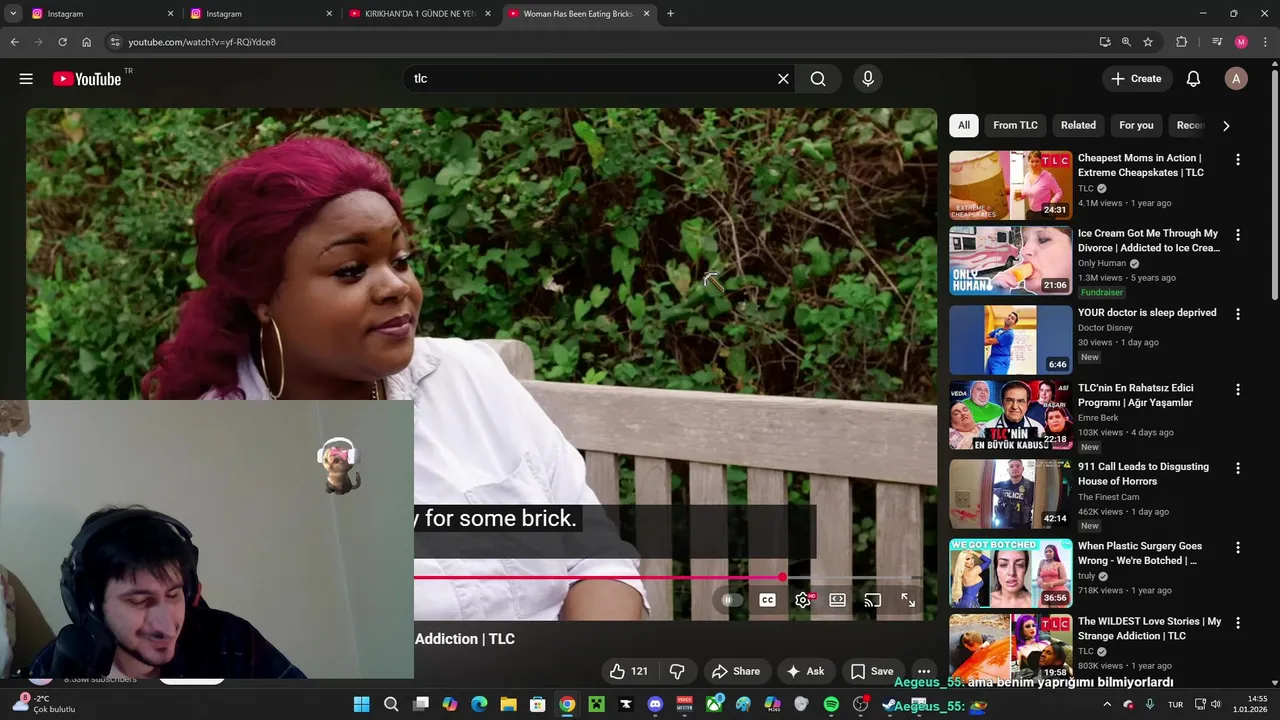
Task: Open options menu for Cheapest Moms video
Action: point(1238,160)
